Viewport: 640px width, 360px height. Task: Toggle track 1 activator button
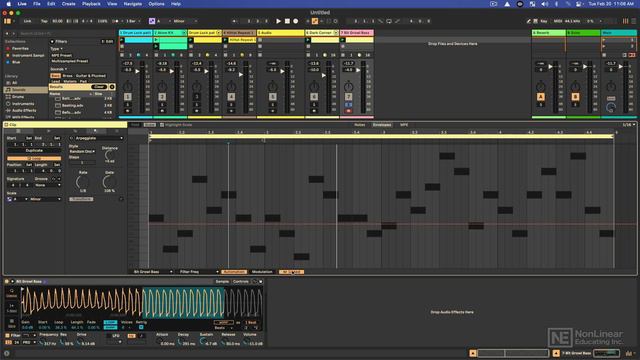coord(127,97)
